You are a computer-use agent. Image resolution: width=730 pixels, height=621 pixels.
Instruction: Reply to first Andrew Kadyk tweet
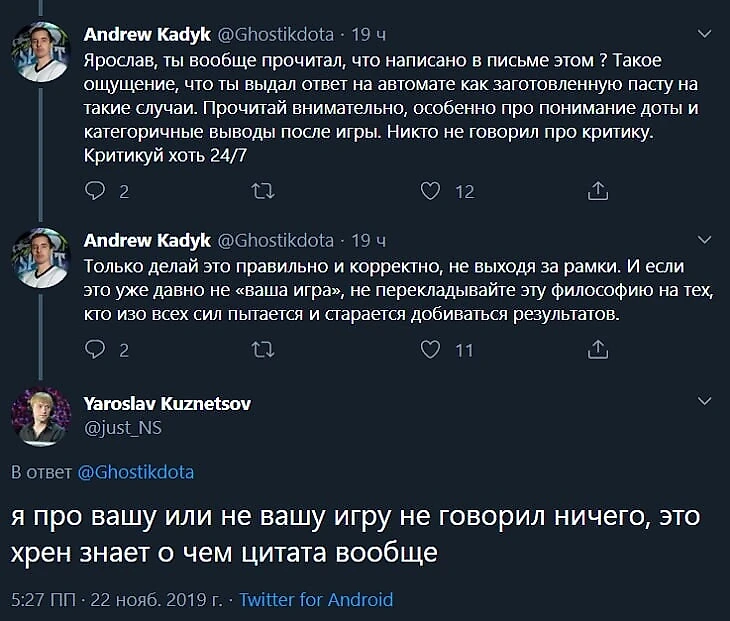(x=95, y=191)
